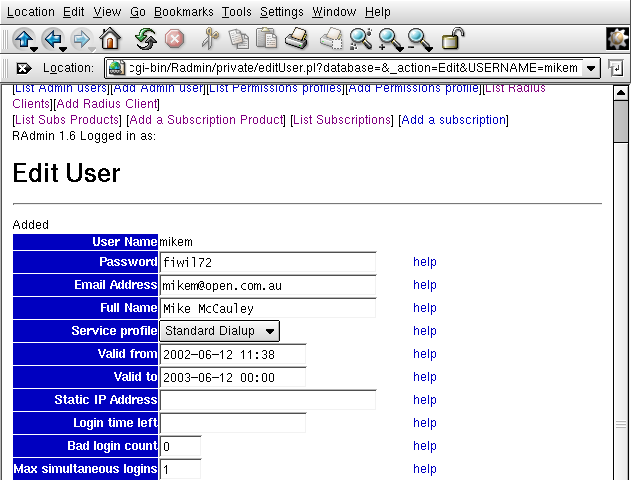Screen dimensions: 631x480
Task: Print the page with the printer icon
Action: 297,39
